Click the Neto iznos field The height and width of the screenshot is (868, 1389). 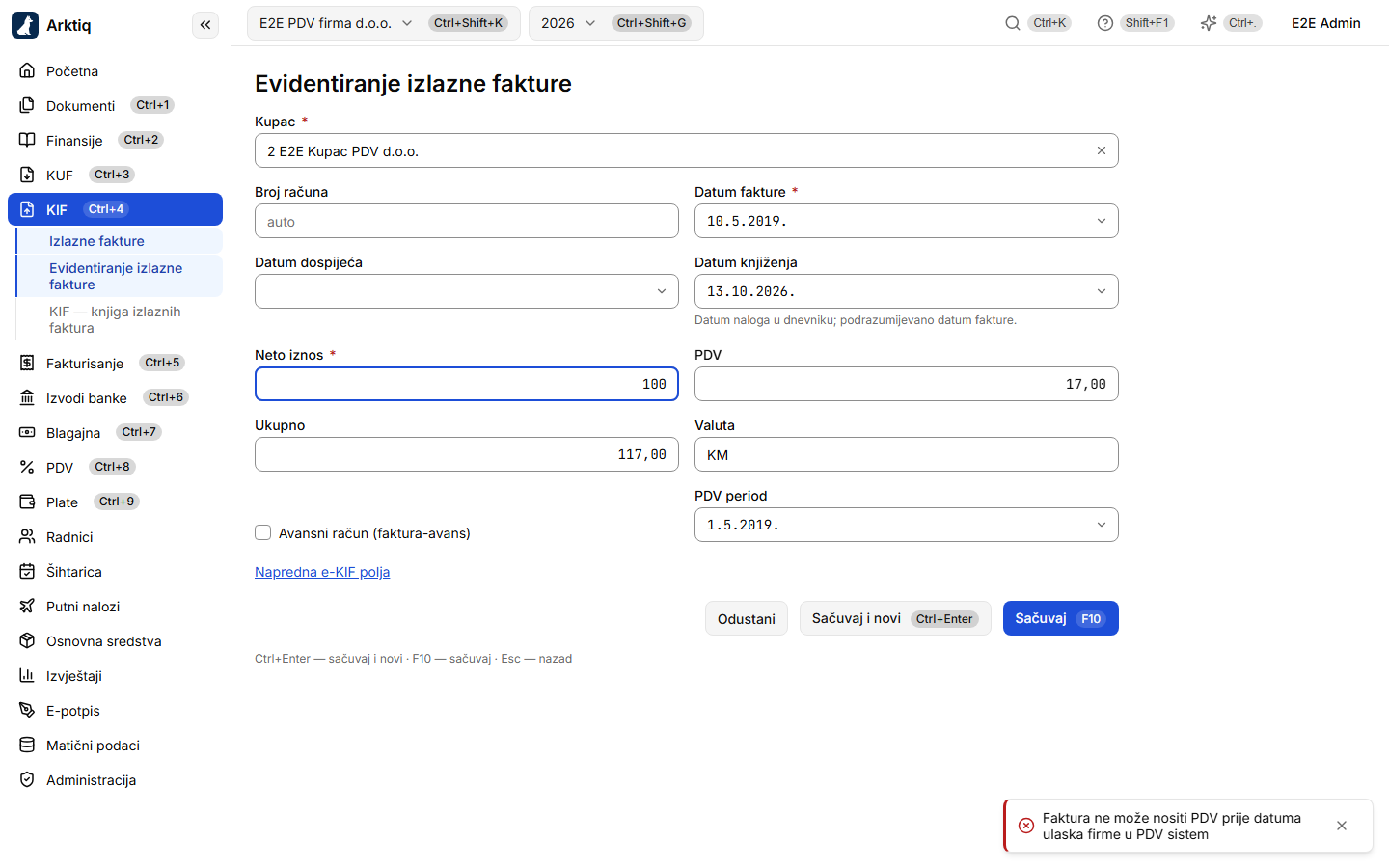(467, 384)
